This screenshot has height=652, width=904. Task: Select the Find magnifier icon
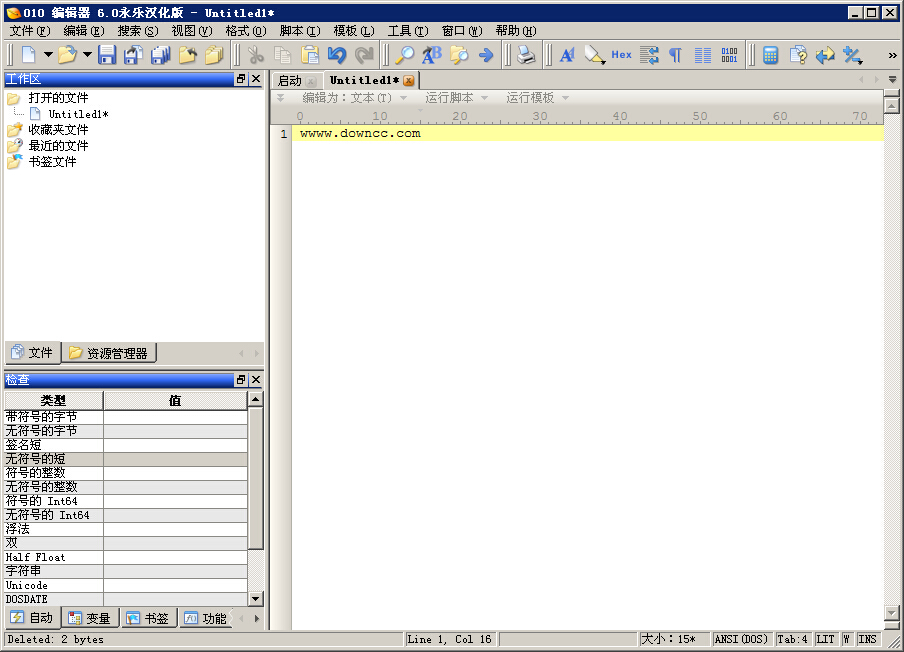click(404, 55)
